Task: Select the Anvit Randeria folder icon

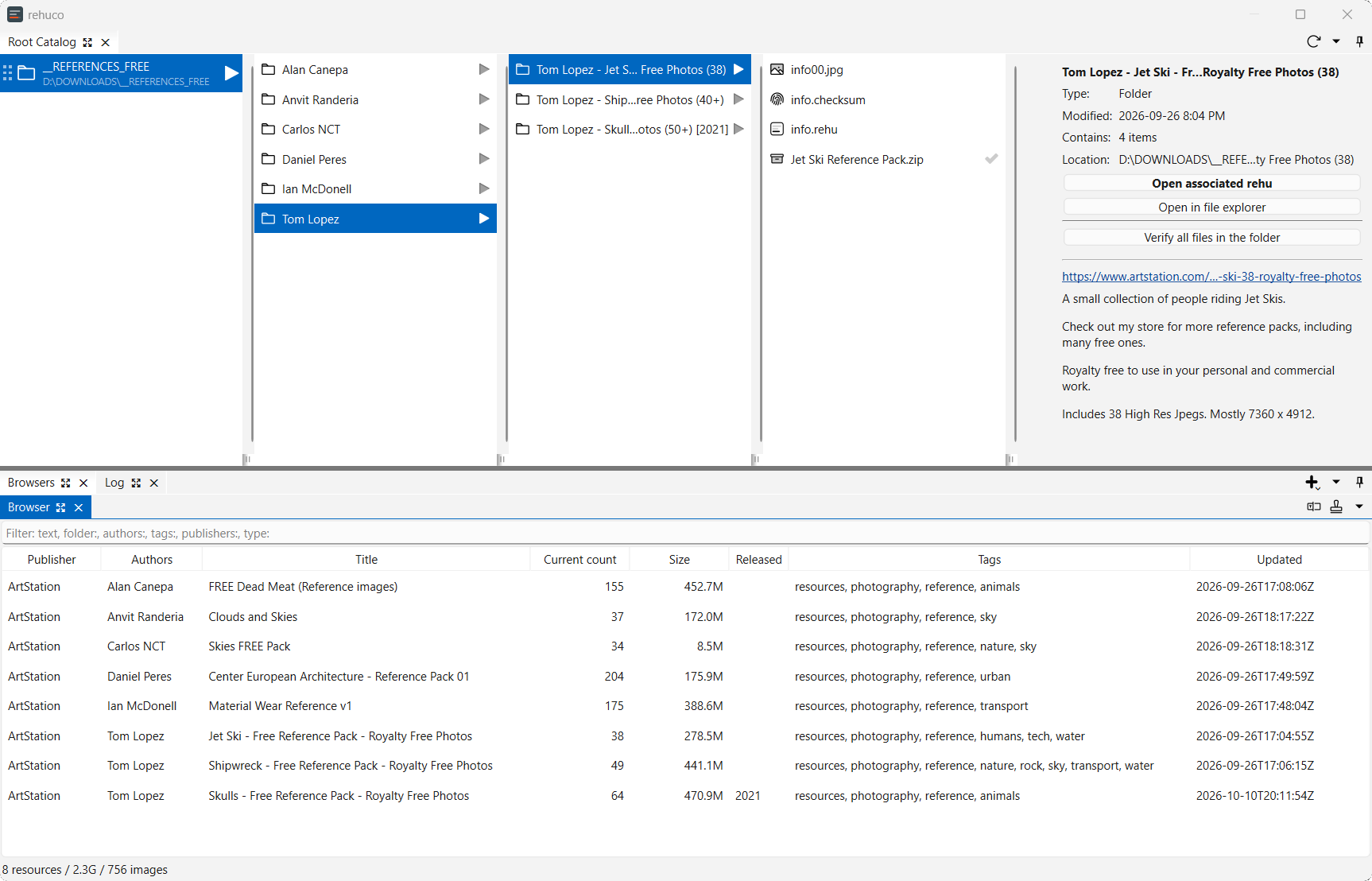Action: click(269, 99)
